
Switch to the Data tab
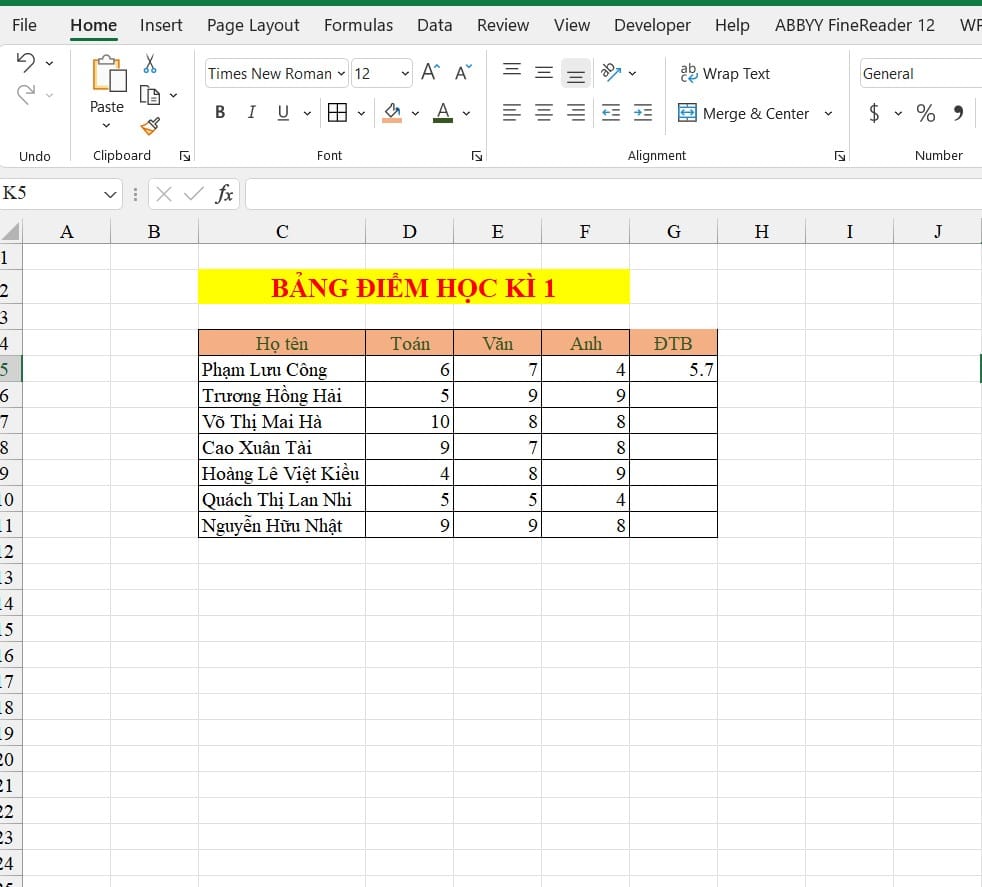click(435, 25)
